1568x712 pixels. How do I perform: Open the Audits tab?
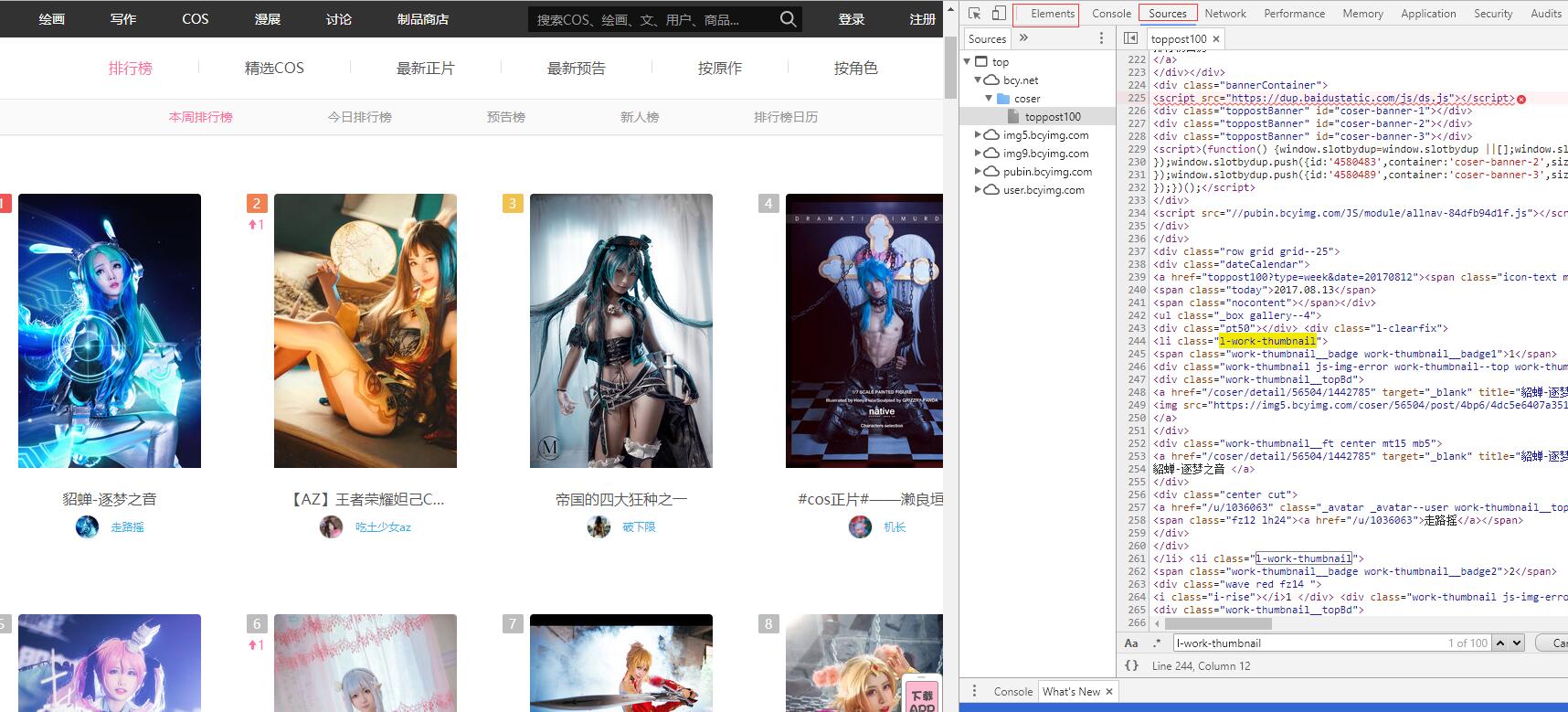(x=1546, y=14)
